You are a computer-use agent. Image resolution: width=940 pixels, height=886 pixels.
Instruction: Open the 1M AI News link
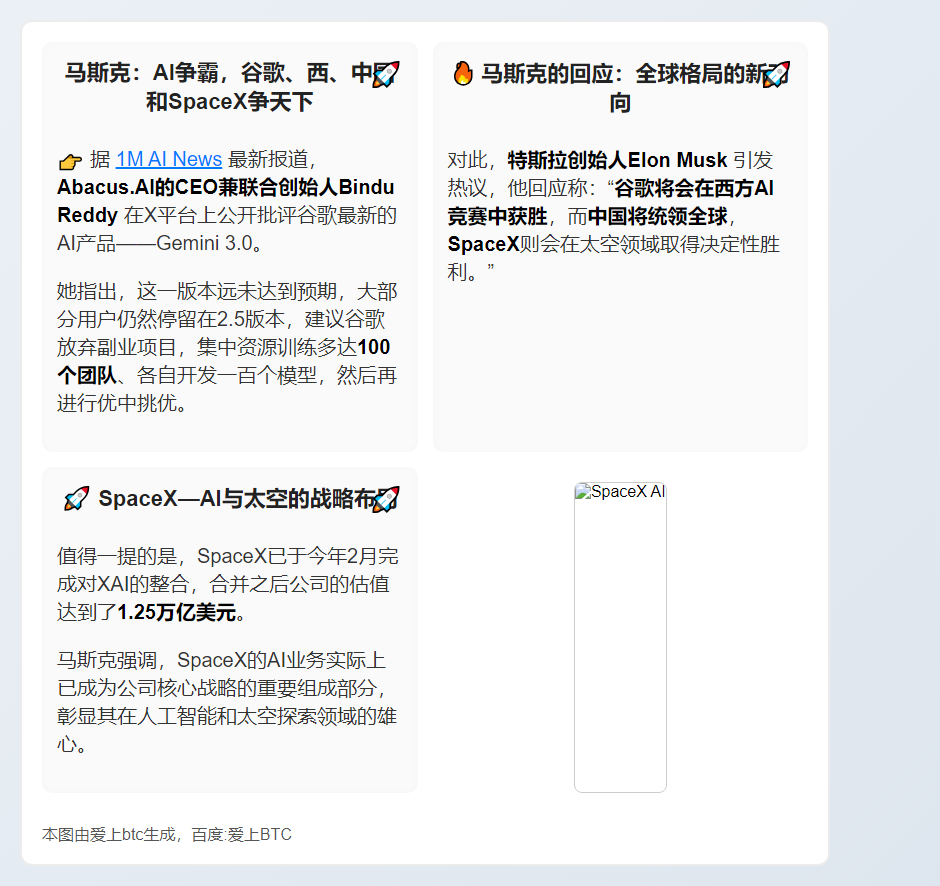[x=168, y=159]
